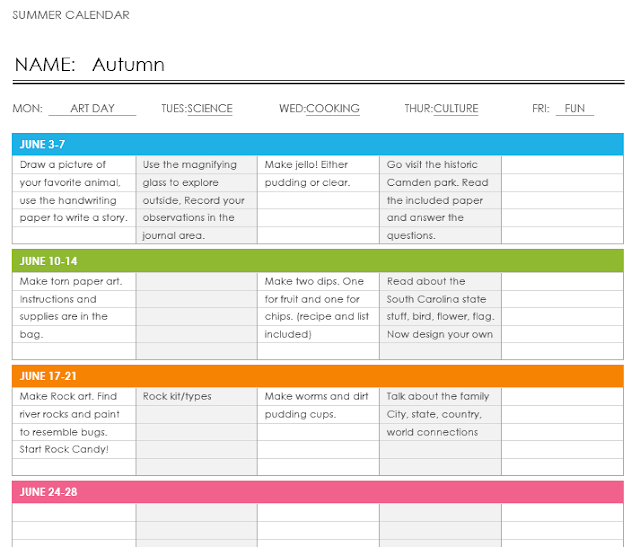640x547 pixels.
Task: Click the 'Talk about the family' cell
Action: pyautogui.click(x=438, y=396)
